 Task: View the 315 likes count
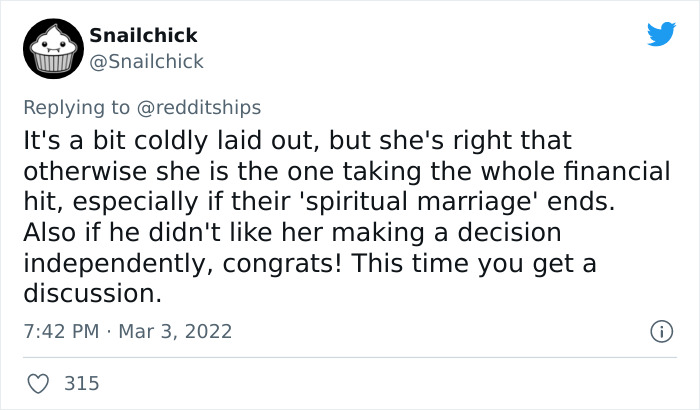point(81,383)
